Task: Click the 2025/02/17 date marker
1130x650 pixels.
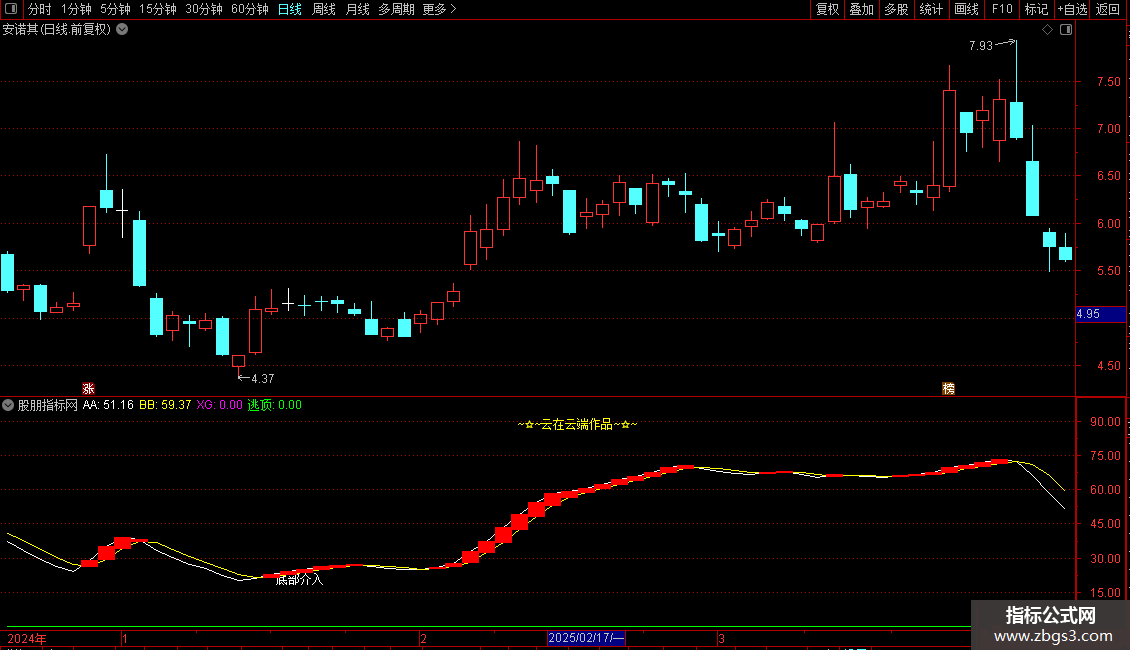Action: 586,638
